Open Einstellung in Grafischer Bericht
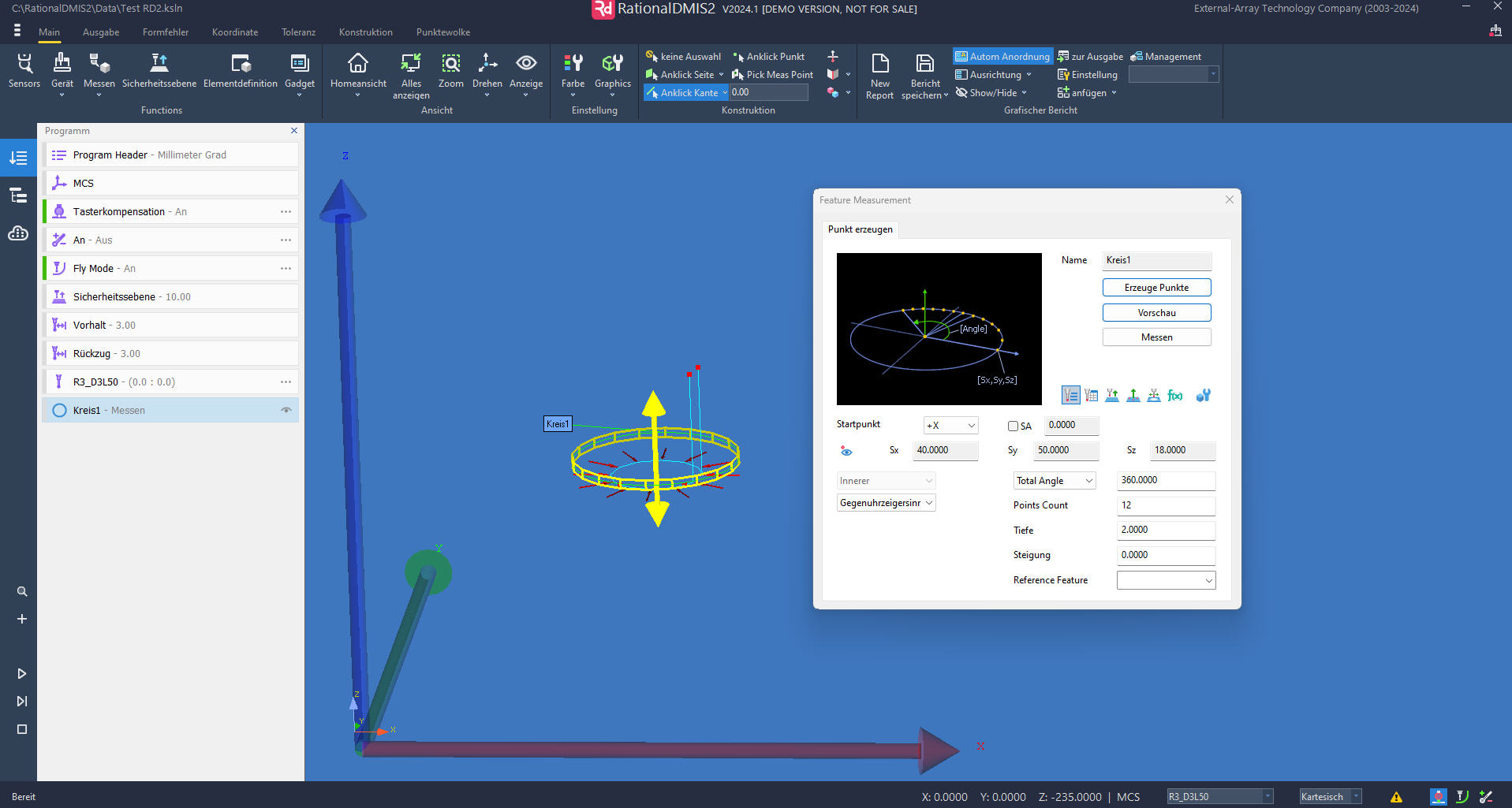The height and width of the screenshot is (808, 1512). [x=1088, y=74]
